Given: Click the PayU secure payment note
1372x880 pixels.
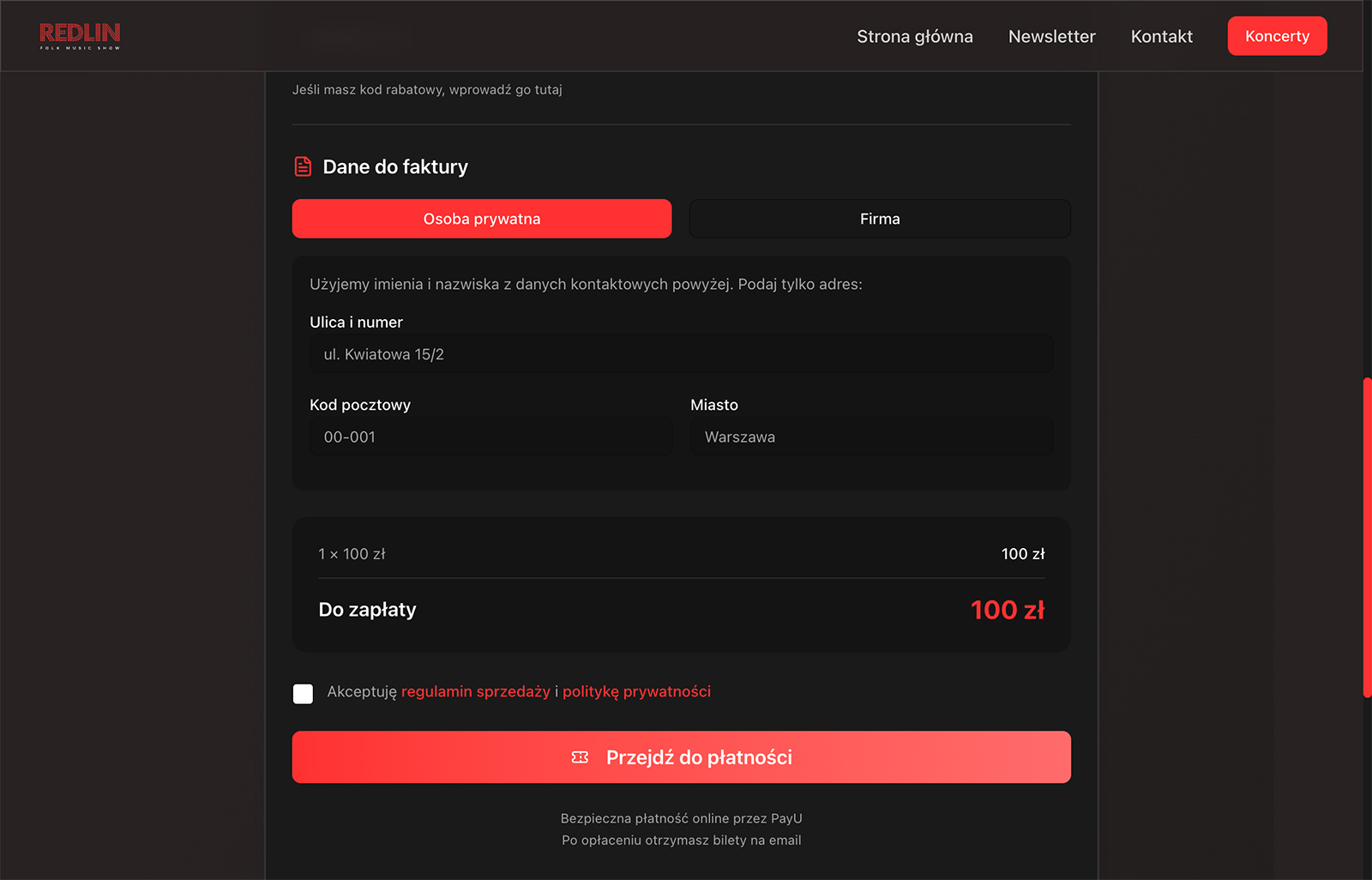Looking at the screenshot, I should tap(681, 818).
